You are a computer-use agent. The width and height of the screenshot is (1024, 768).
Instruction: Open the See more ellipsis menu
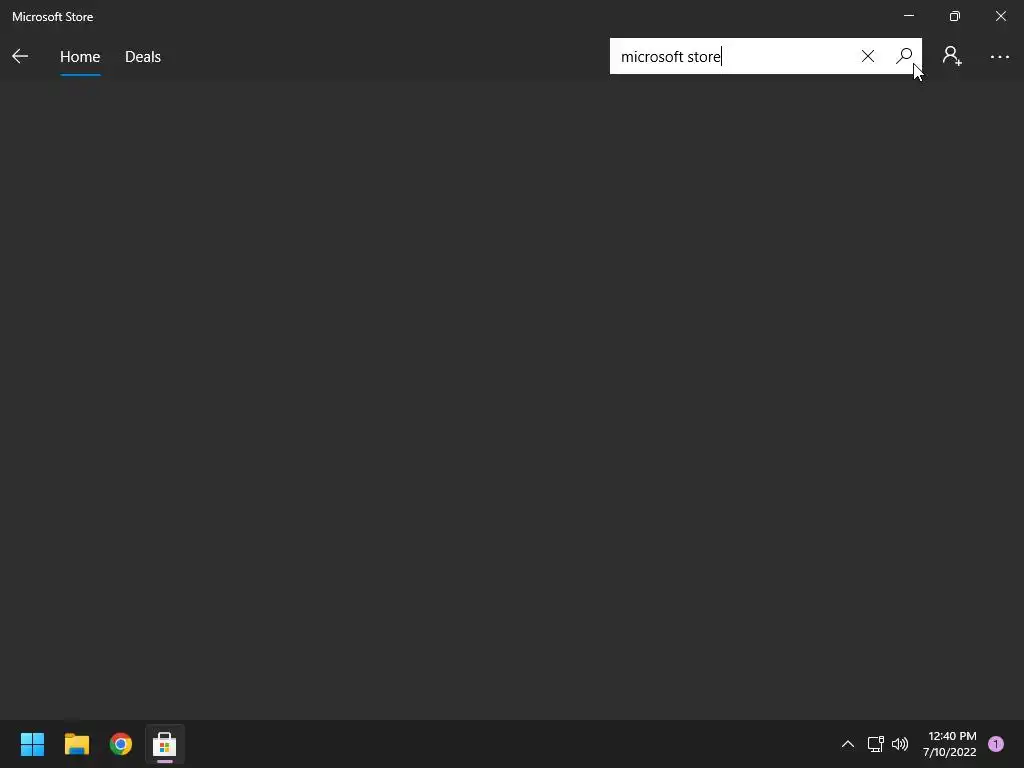pos(999,57)
